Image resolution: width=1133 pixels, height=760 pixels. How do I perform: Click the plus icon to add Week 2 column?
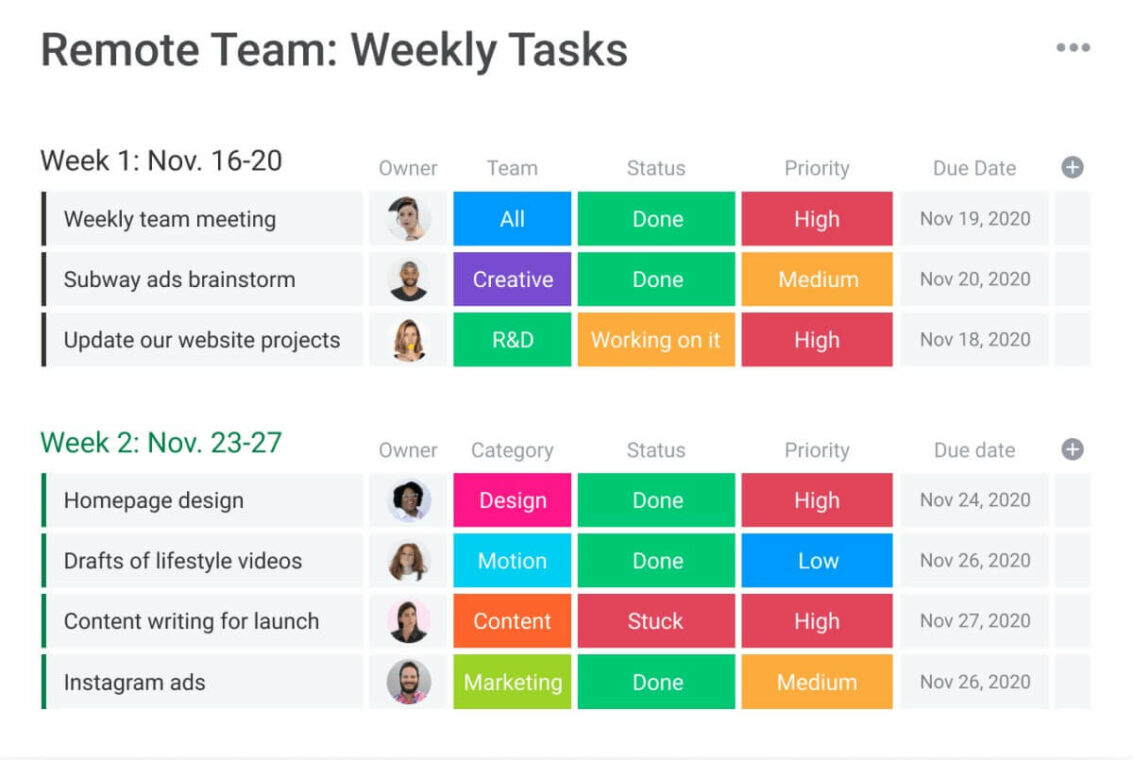(1072, 450)
